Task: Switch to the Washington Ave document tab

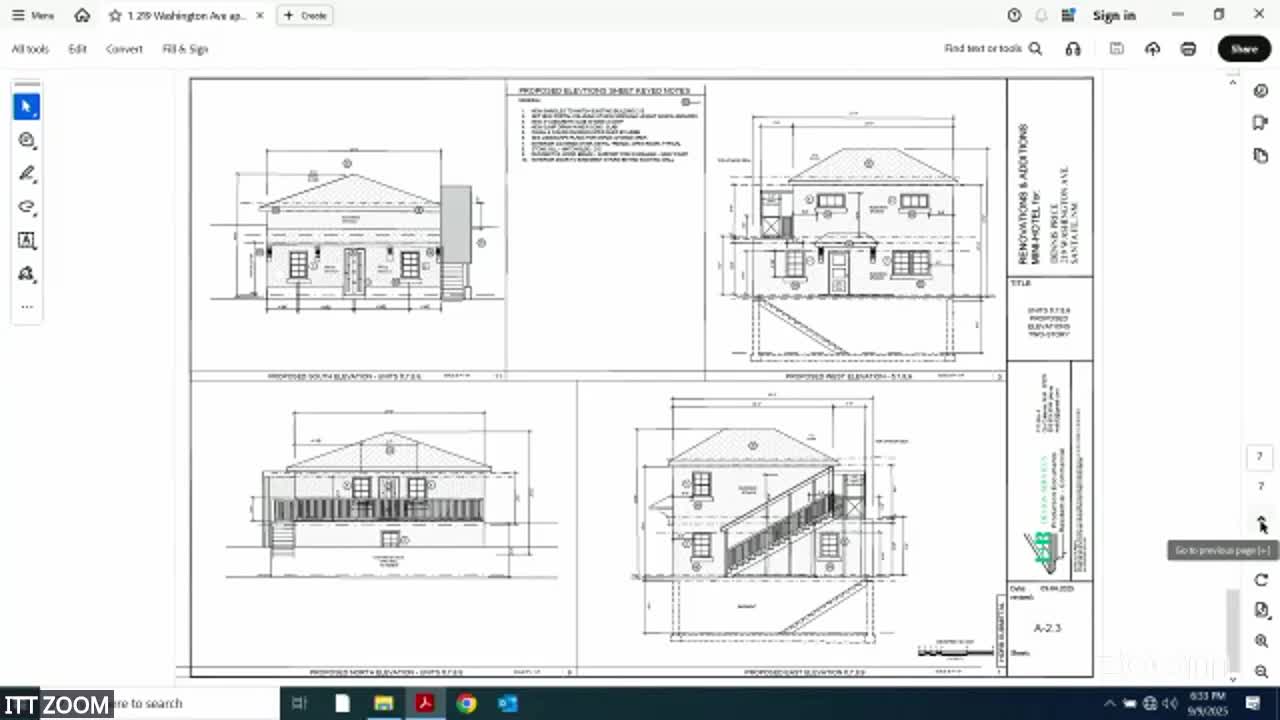Action: point(187,16)
